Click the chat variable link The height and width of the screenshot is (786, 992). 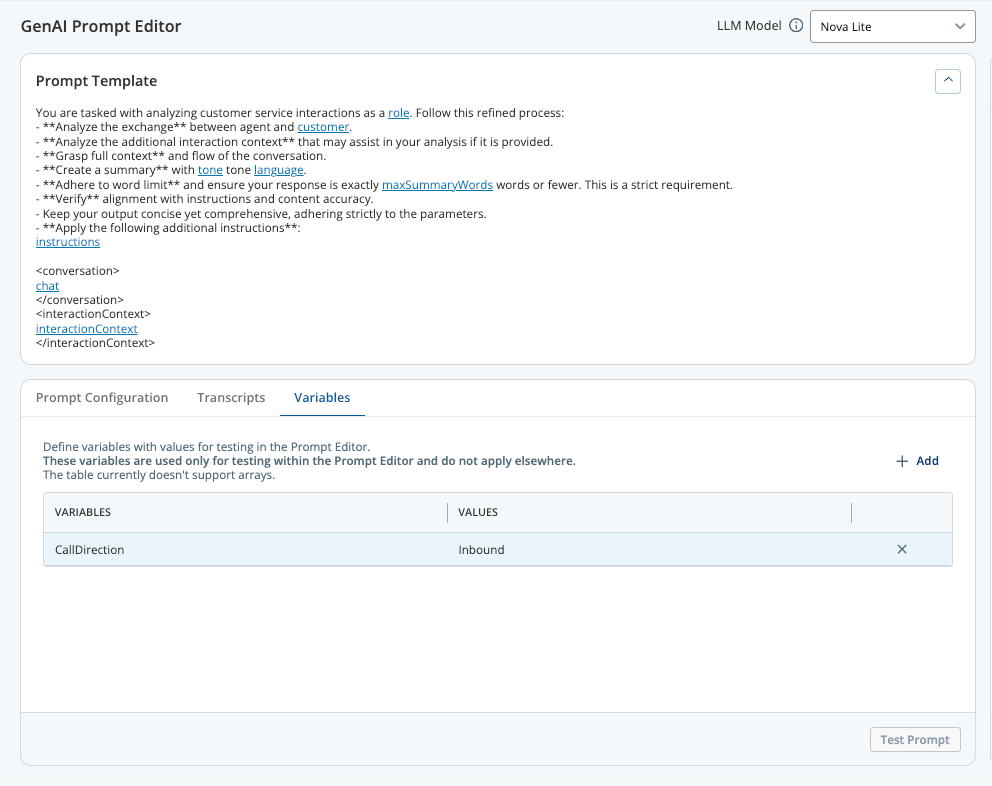click(47, 286)
